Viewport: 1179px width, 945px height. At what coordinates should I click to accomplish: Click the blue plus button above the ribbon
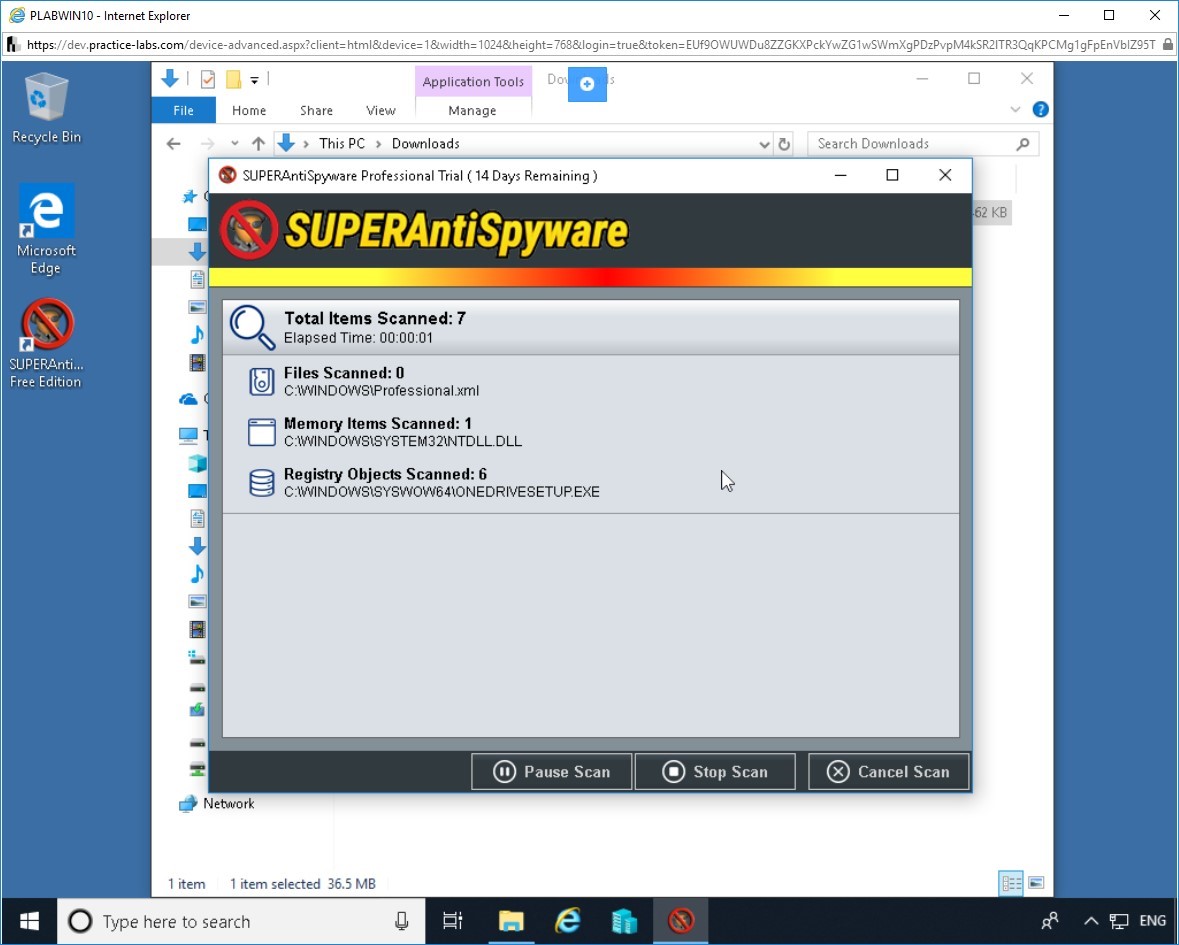(587, 84)
